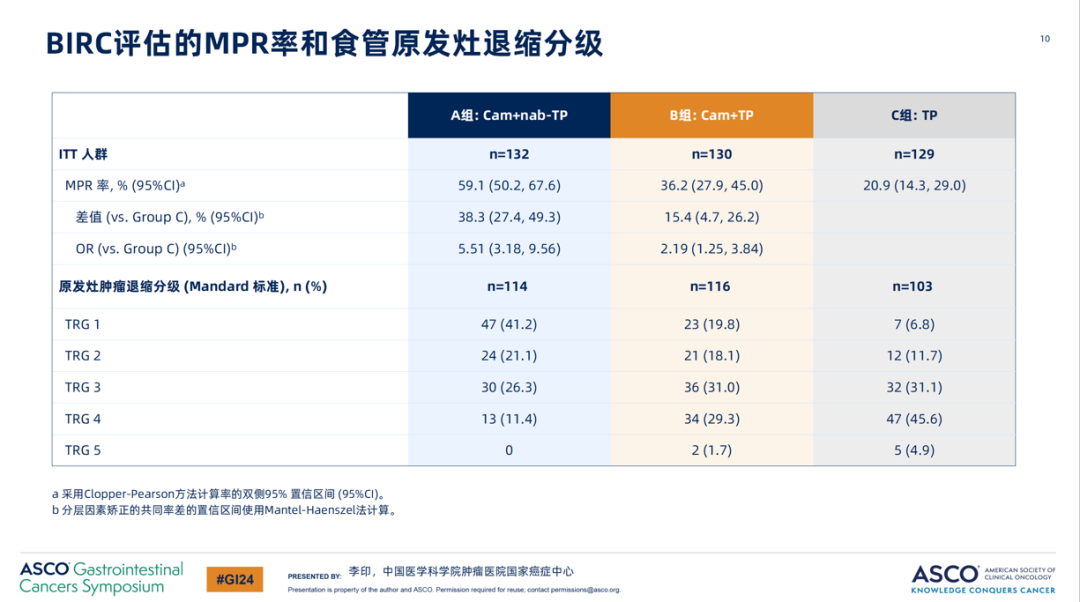Screen dimensions: 1080x602
Task: Click the n=116 cell
Action: point(710,287)
